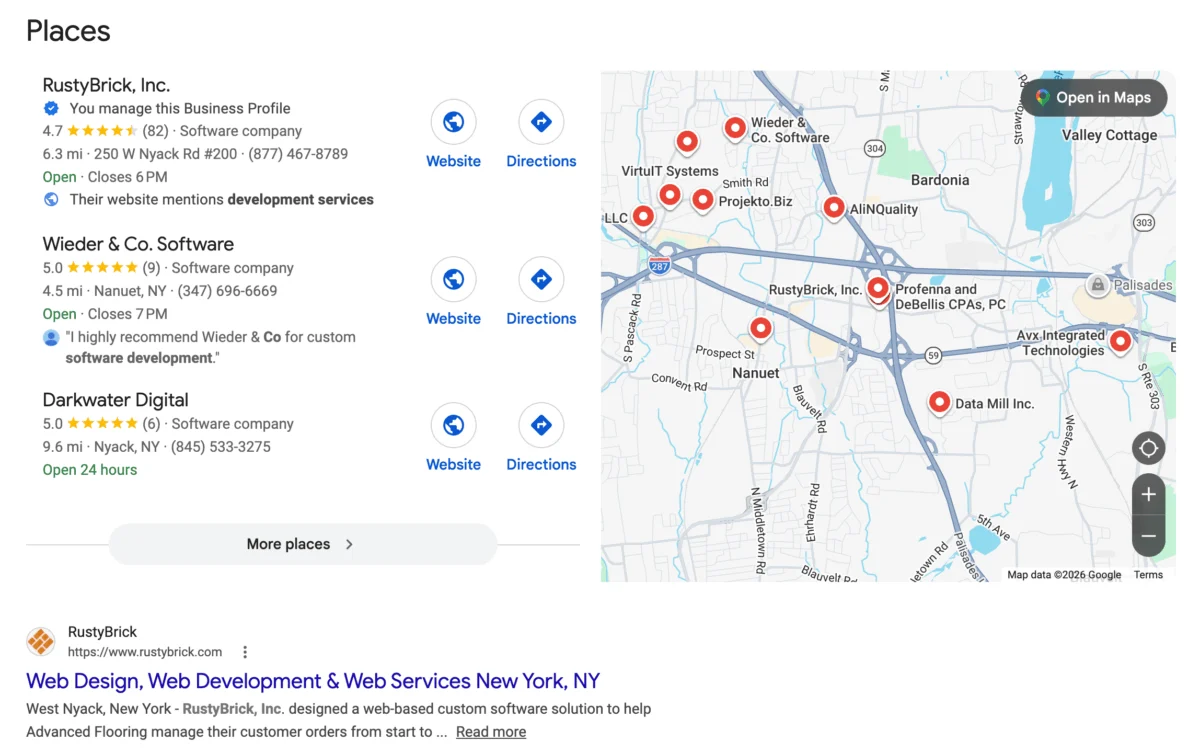Viewport: 1200px width, 753px height.
Task: Click the https://www.rustybrick.com URL
Action: pos(145,652)
